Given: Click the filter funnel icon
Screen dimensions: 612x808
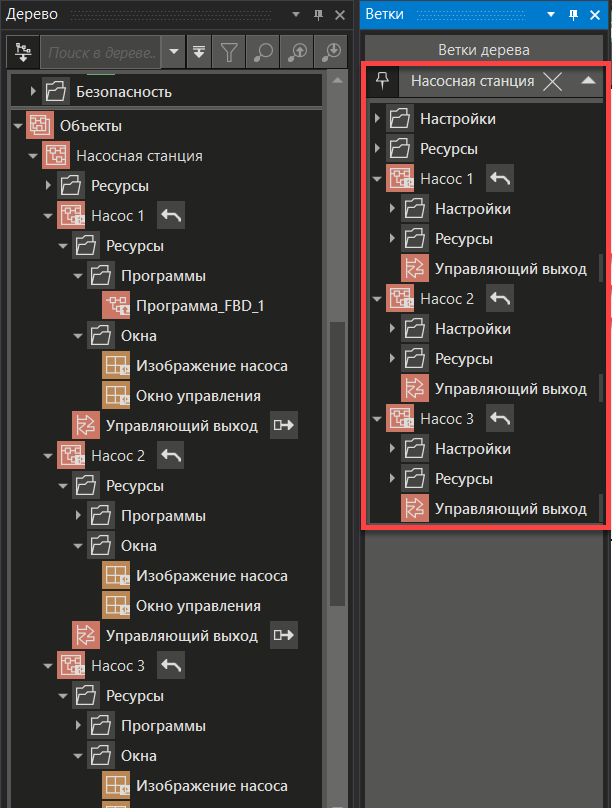Looking at the screenshot, I should pos(229,51).
